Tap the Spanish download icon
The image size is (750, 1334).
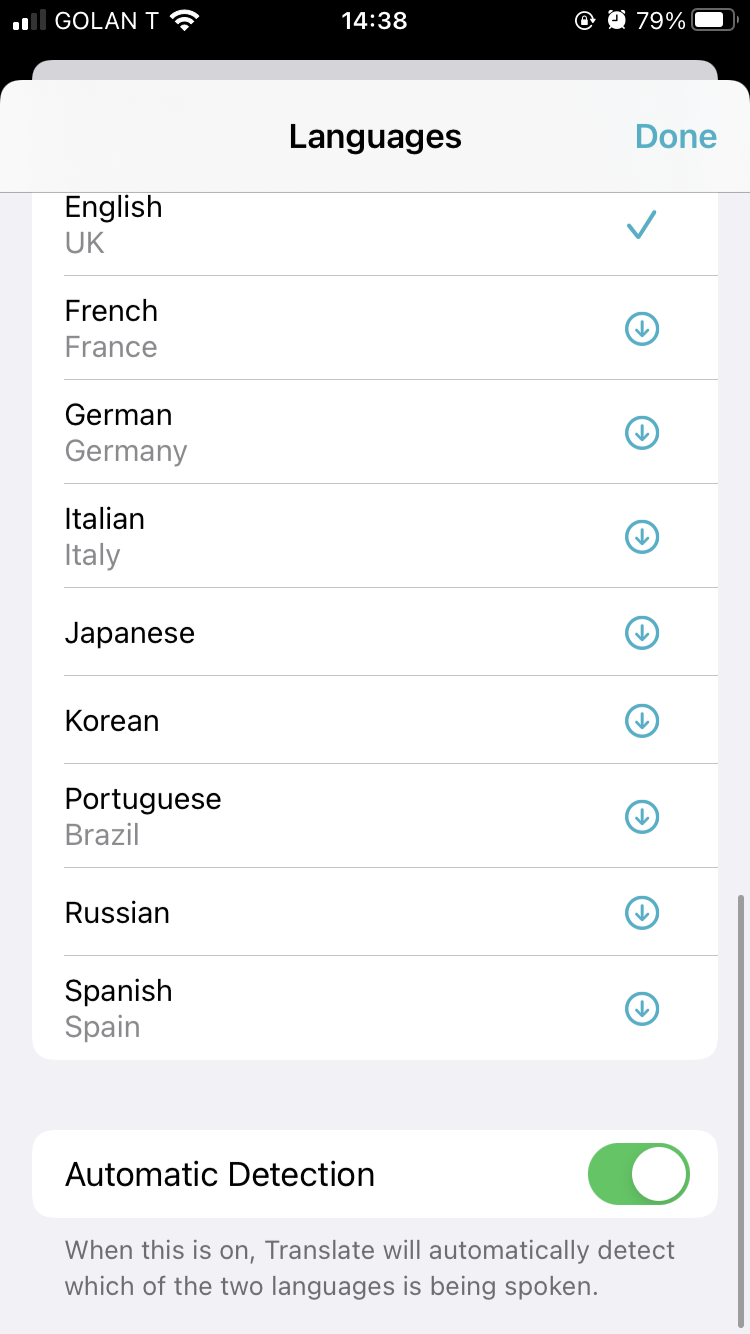641,1008
